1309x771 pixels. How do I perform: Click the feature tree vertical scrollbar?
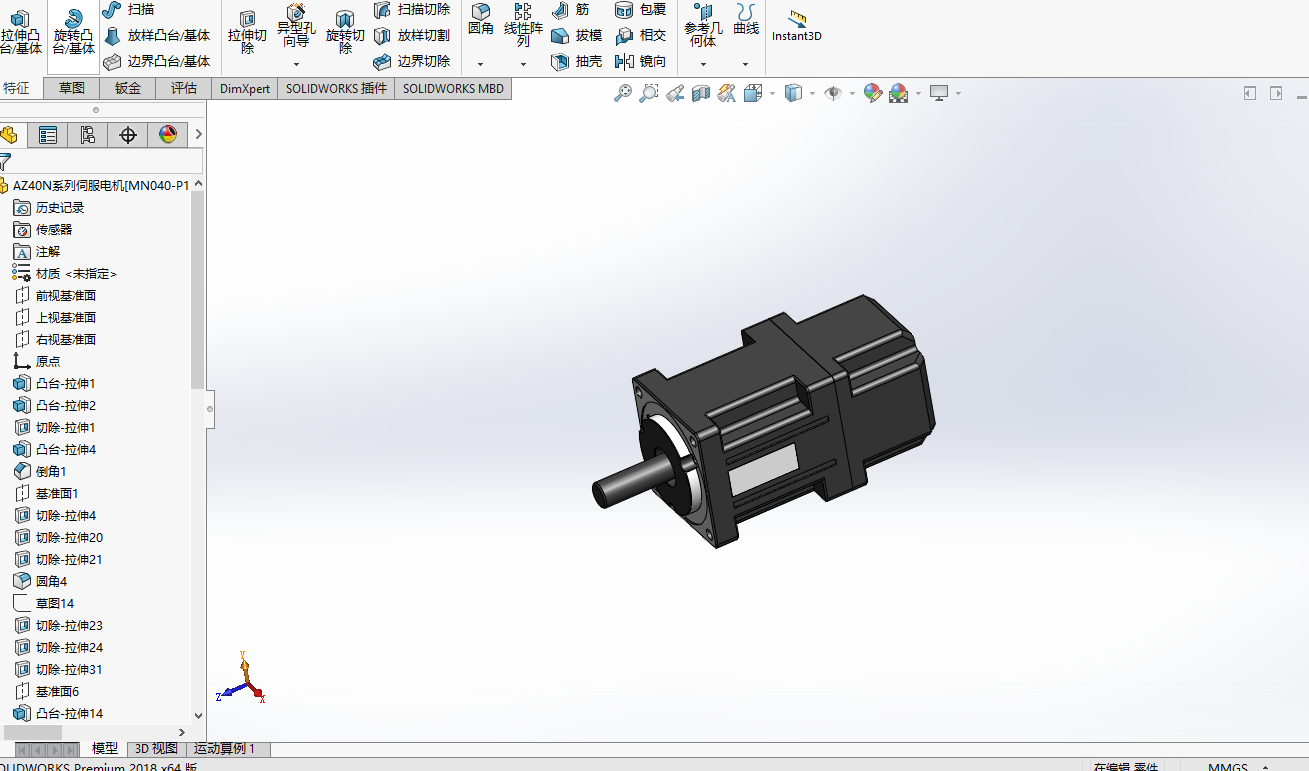click(x=198, y=290)
